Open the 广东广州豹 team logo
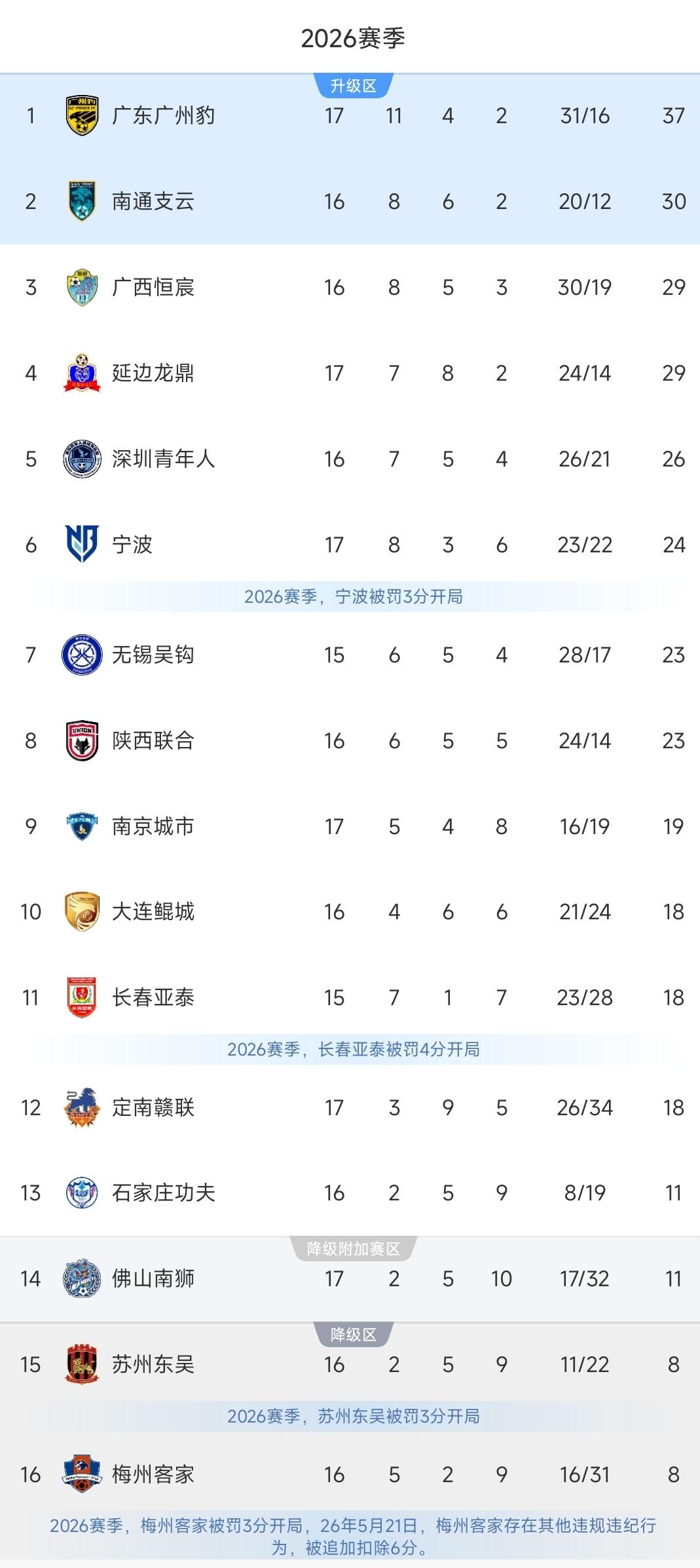The image size is (700, 1568). [x=82, y=116]
